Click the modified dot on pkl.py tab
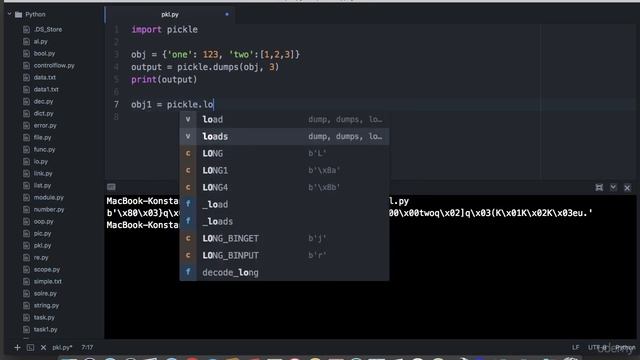 (x=227, y=14)
